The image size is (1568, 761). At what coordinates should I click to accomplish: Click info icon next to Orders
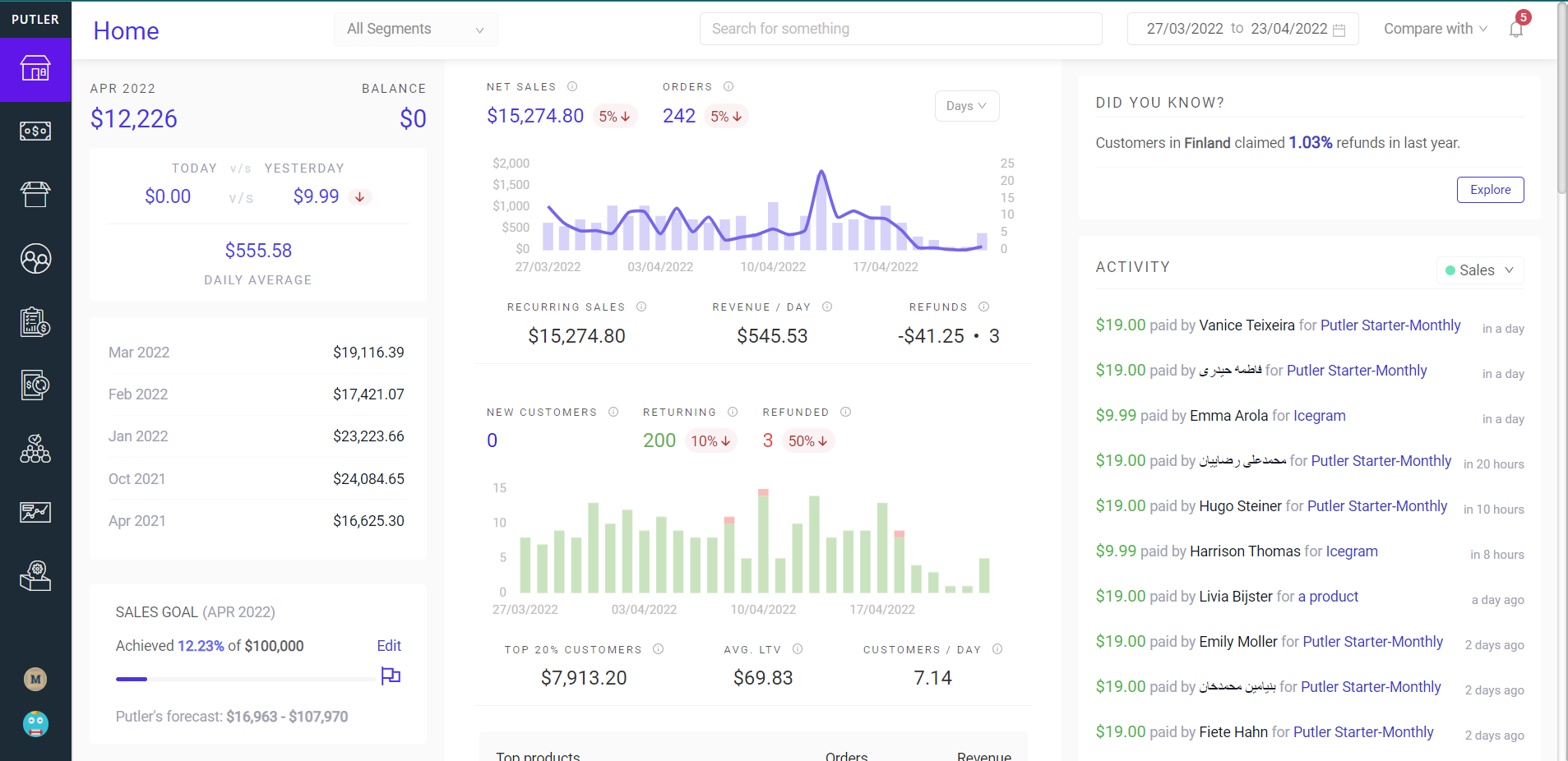[x=728, y=86]
